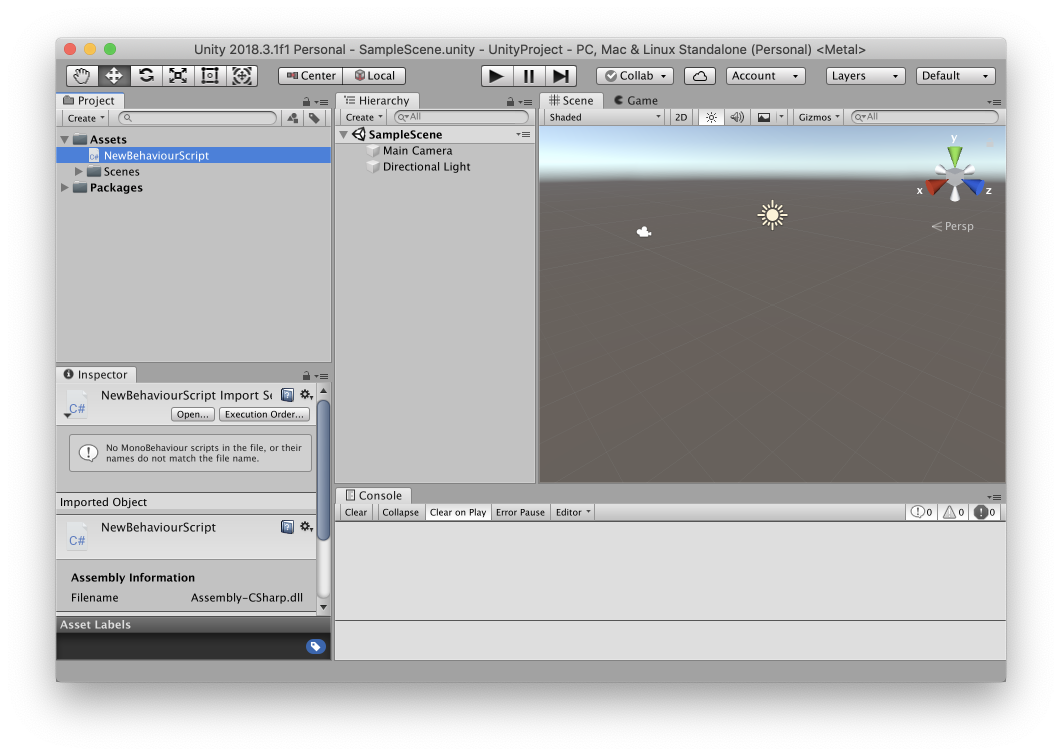Select Main Camera in Hierarchy
The height and width of the screenshot is (756, 1062).
tap(417, 150)
